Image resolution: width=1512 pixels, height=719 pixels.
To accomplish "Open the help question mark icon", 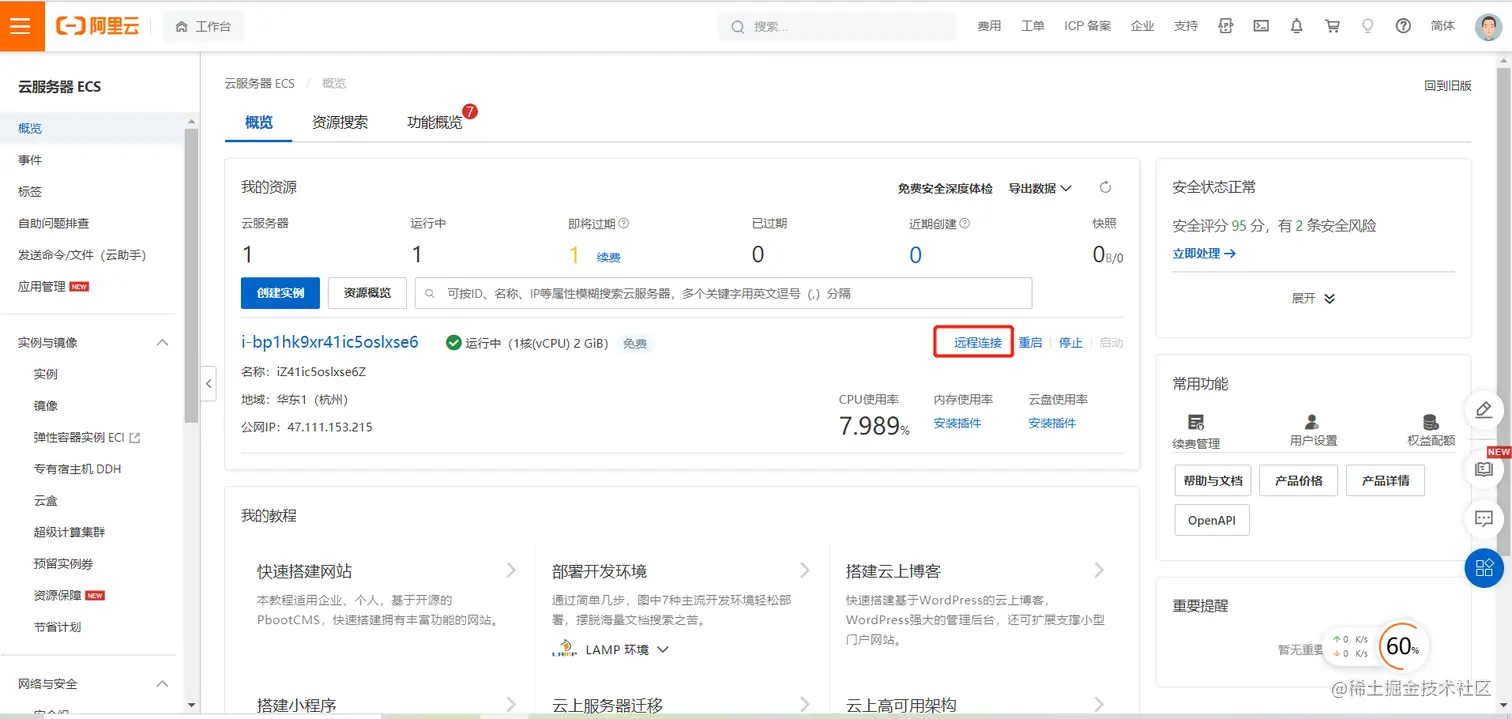I will [1403, 26].
